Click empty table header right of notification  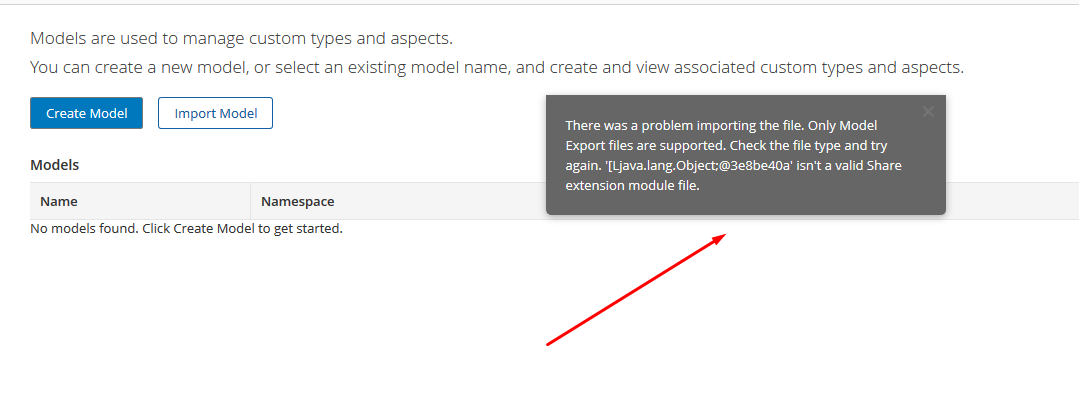(x=1010, y=201)
